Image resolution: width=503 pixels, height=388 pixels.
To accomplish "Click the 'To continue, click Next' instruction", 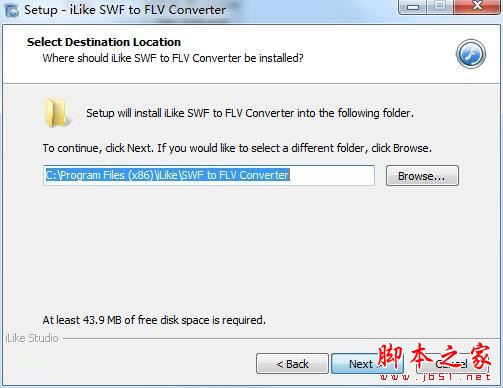I will tap(237, 148).
